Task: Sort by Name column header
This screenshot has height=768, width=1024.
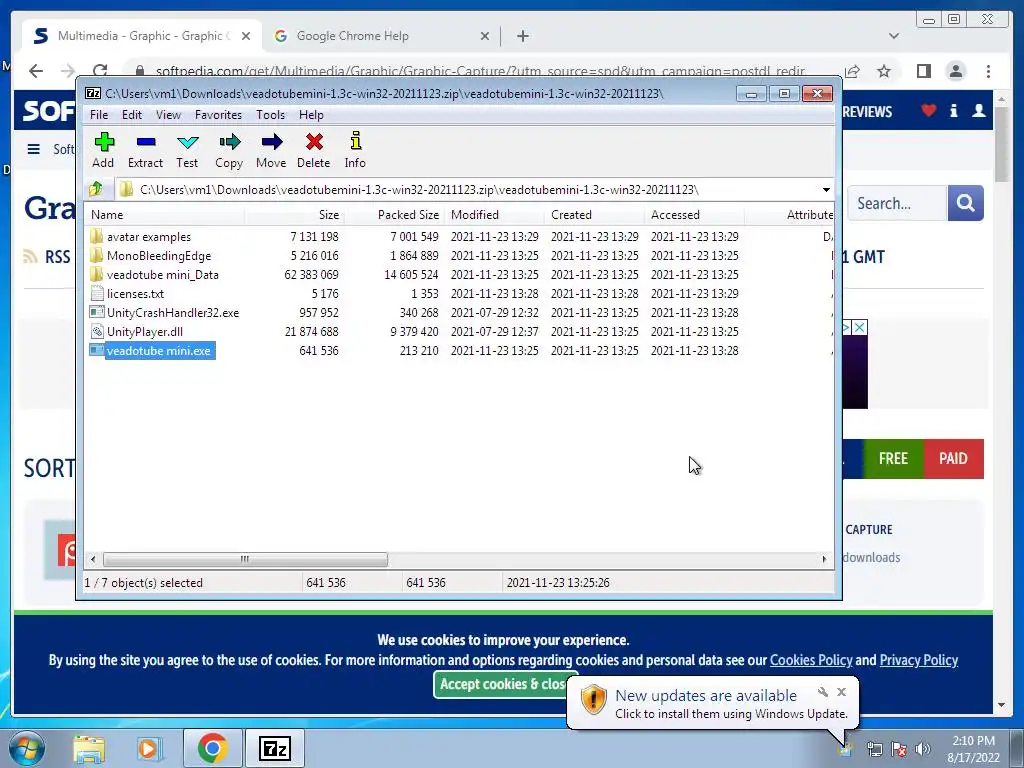Action: point(165,215)
